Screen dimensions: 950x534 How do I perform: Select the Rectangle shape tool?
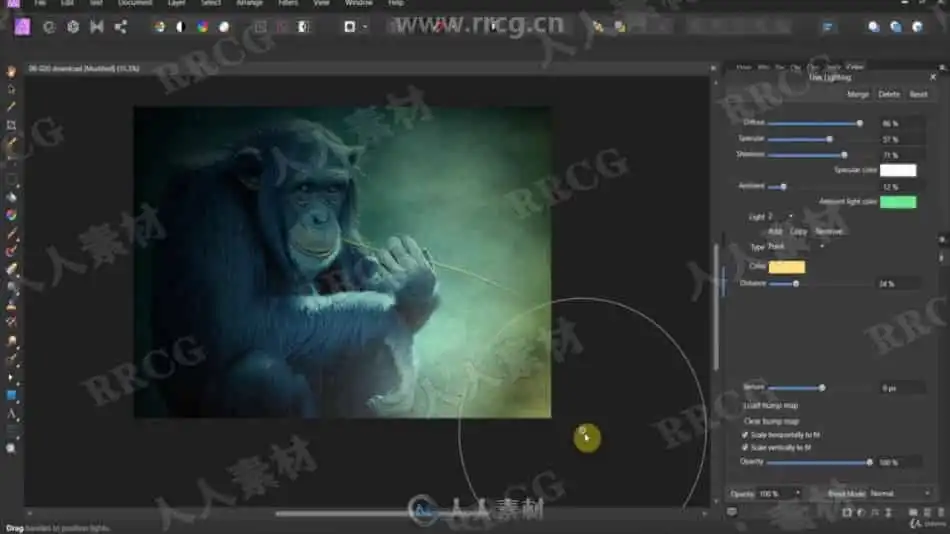pyautogui.click(x=12, y=395)
